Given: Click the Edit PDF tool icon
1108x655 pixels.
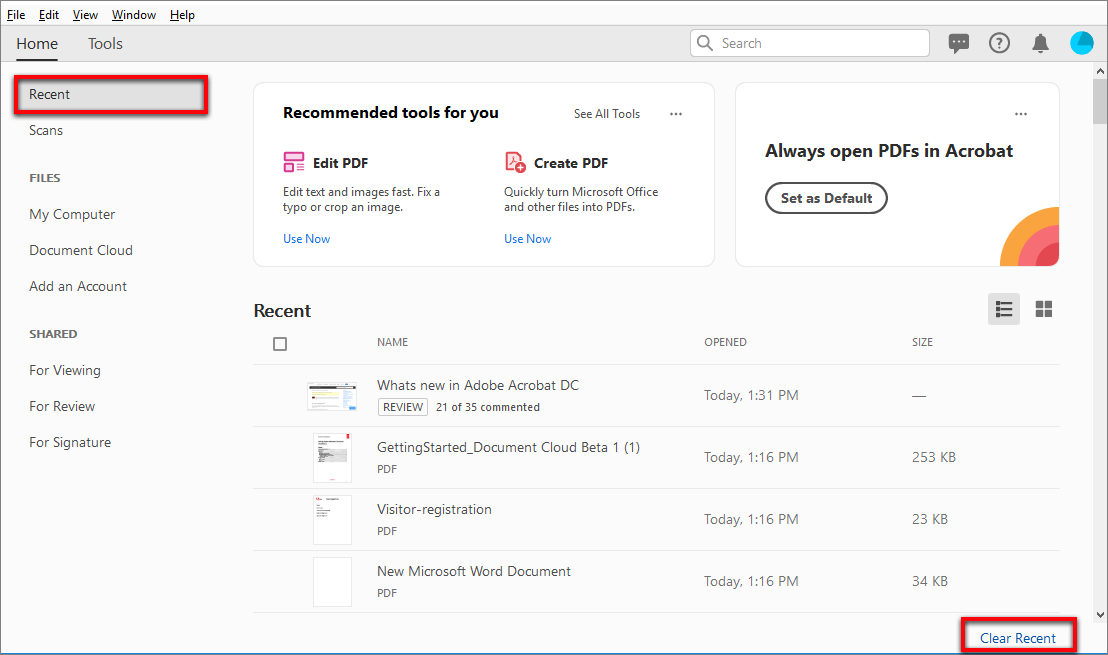Looking at the screenshot, I should pos(294,163).
